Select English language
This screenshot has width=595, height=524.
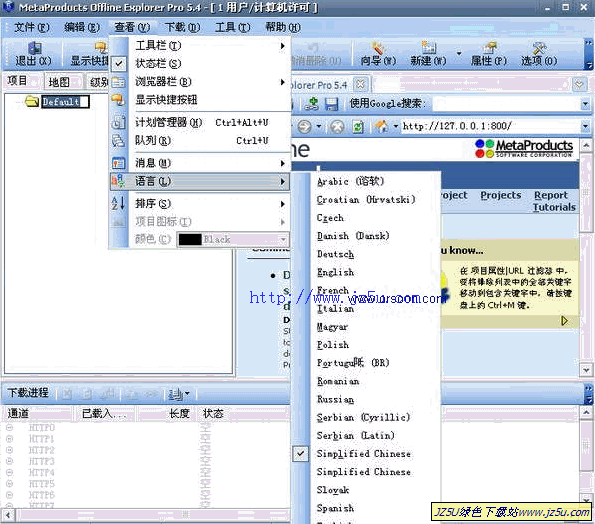point(335,272)
